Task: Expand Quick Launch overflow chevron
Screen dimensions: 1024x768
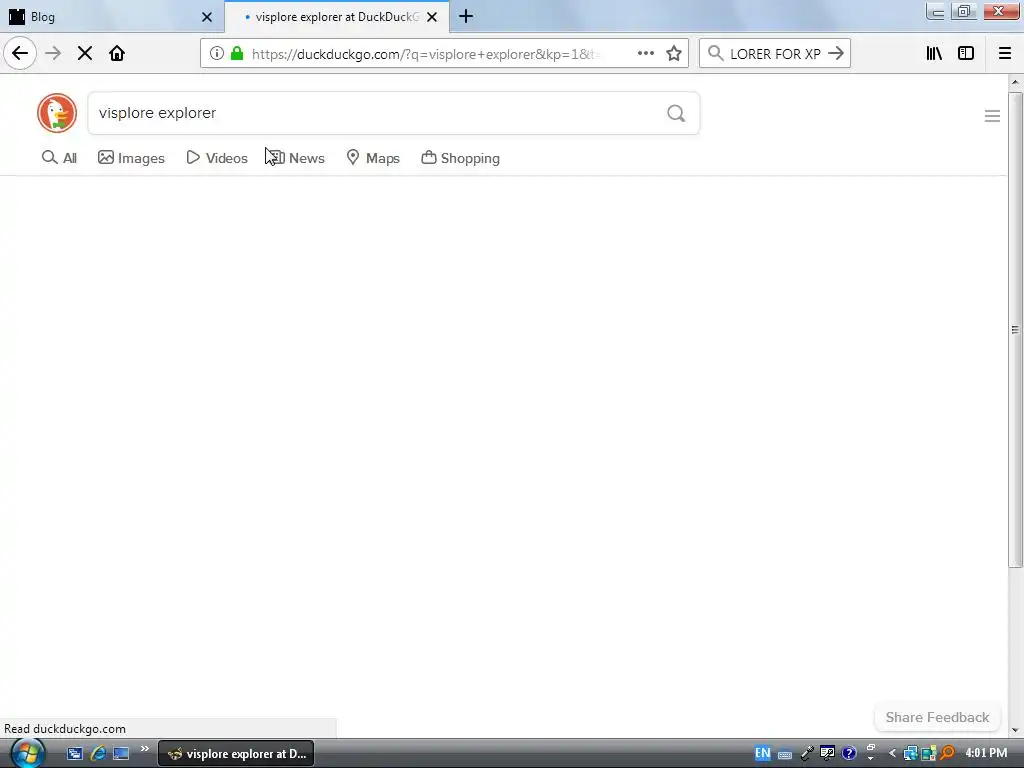Action: pyautogui.click(x=145, y=748)
